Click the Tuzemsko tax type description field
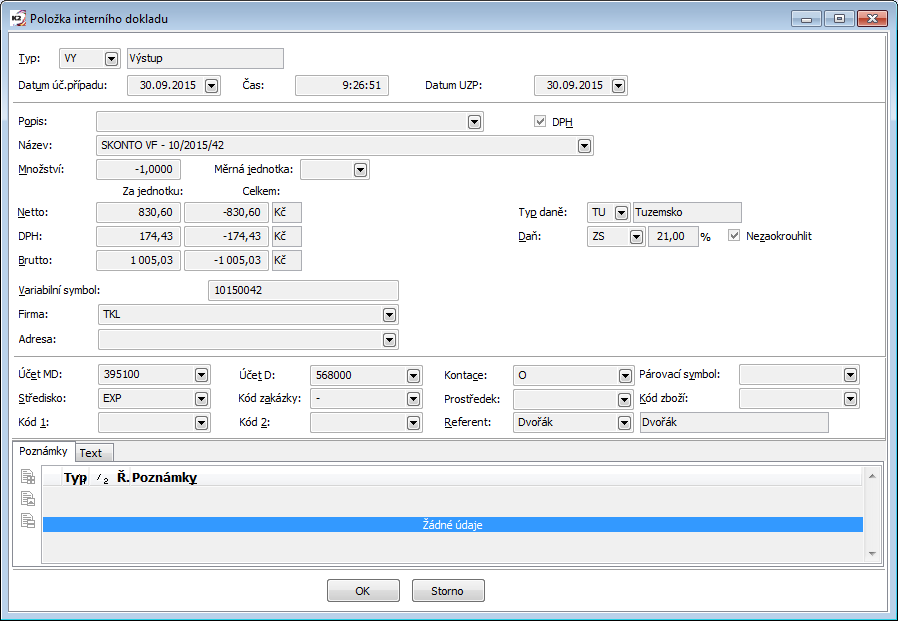 (x=687, y=213)
